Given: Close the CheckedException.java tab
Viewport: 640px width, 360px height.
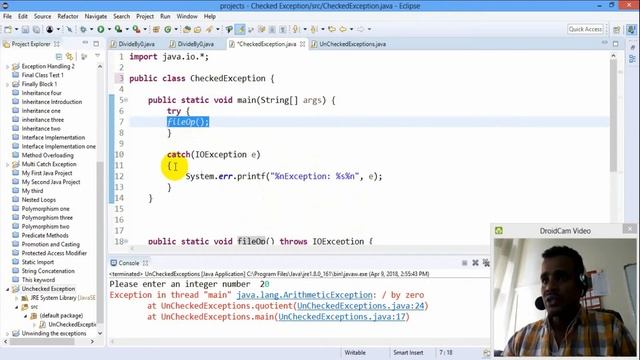Looking at the screenshot, I should click(x=302, y=44).
